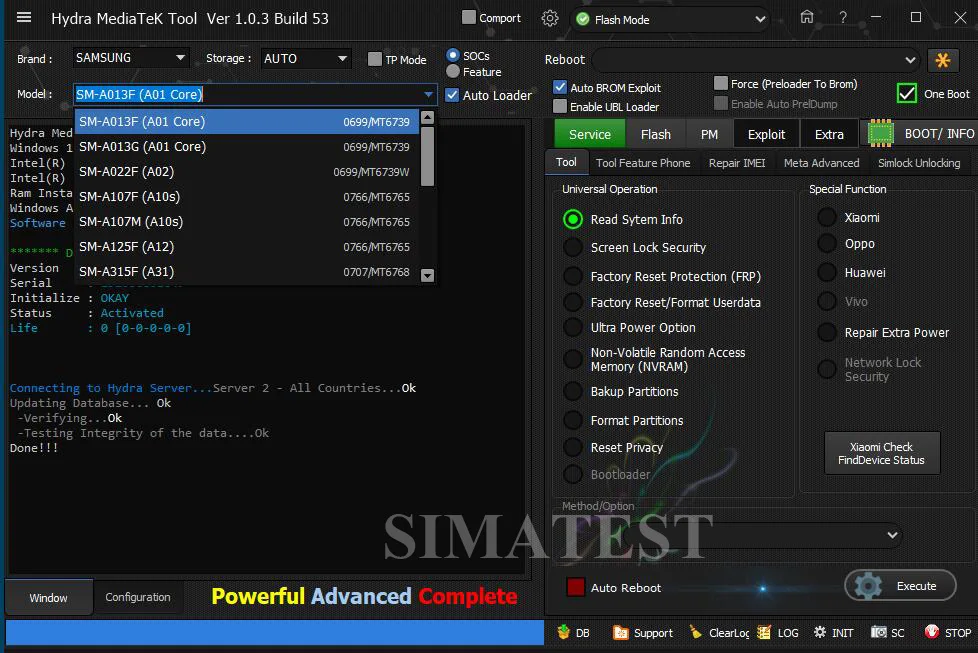Open settings gear next to Comport

pyautogui.click(x=550, y=19)
